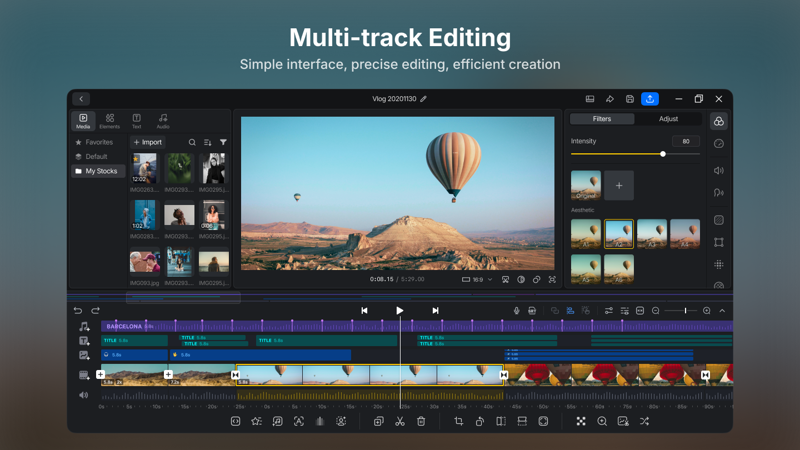Screen dimensions: 800x450
Task: Select the 12:02 video thumbnail
Action: click(144, 168)
